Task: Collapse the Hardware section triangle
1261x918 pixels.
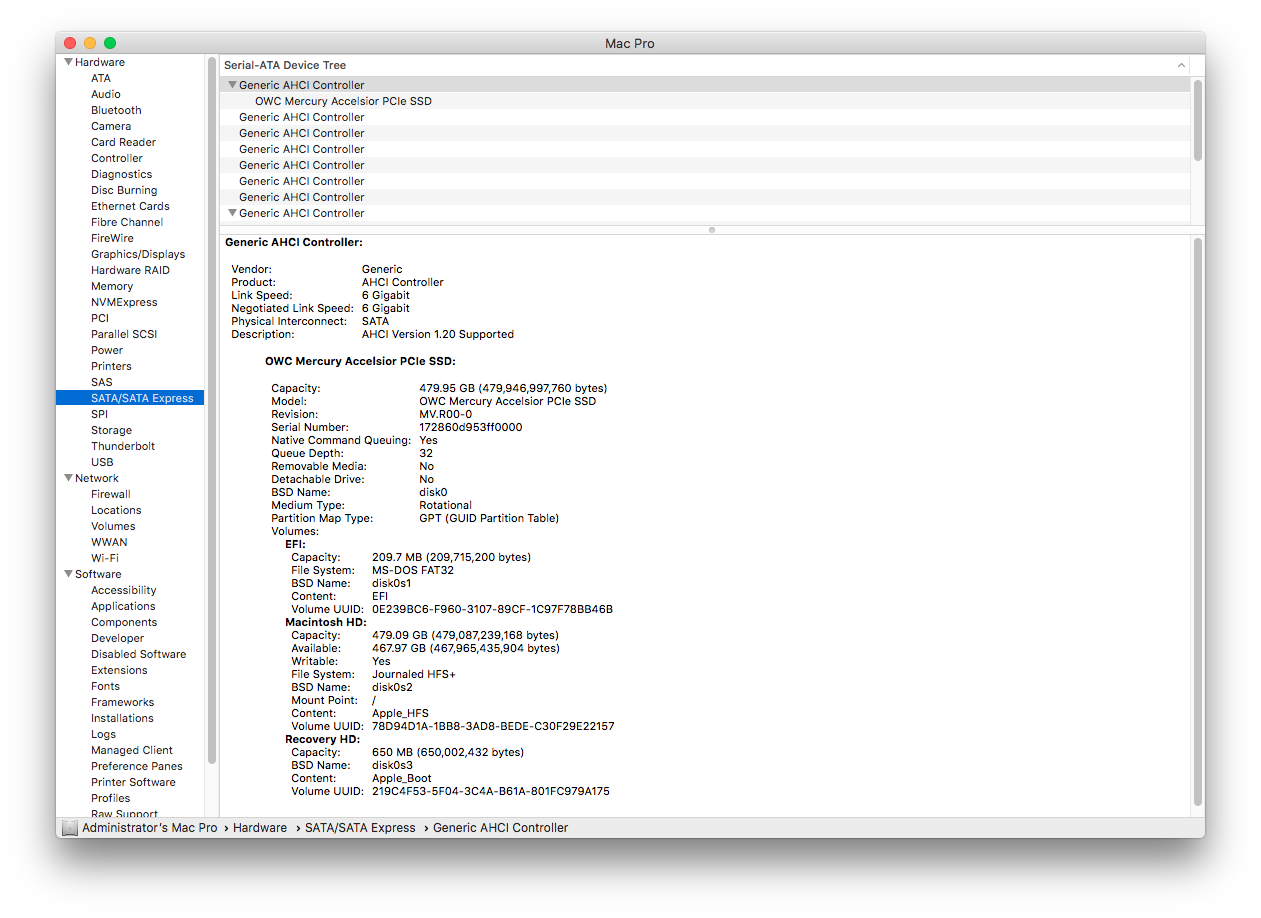Action: [x=68, y=62]
